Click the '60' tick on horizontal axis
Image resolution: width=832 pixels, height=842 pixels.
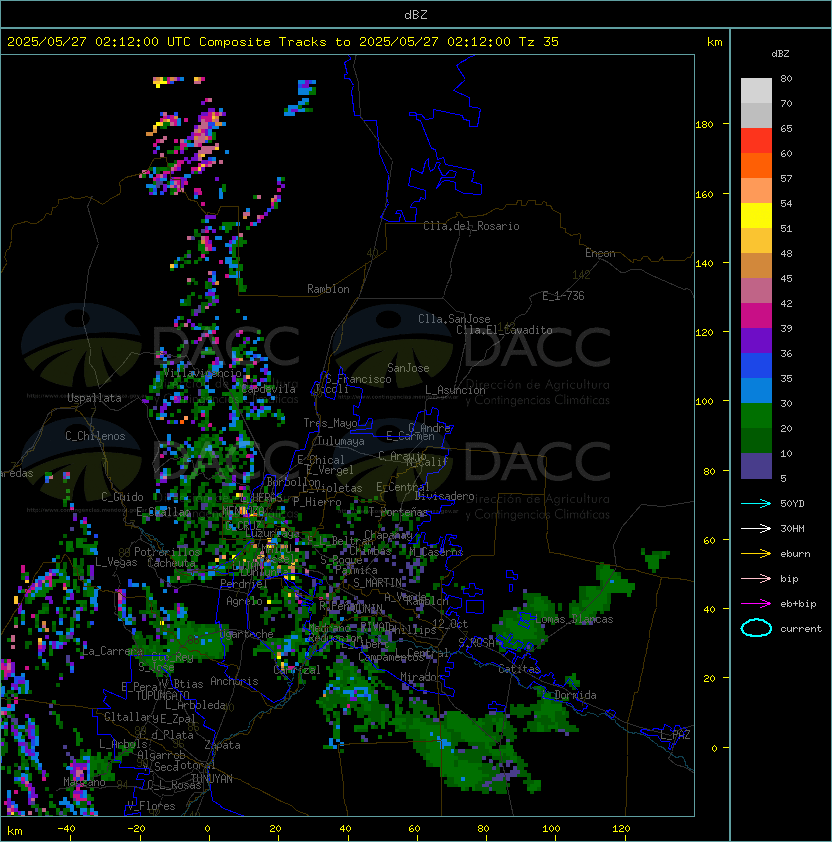(414, 829)
